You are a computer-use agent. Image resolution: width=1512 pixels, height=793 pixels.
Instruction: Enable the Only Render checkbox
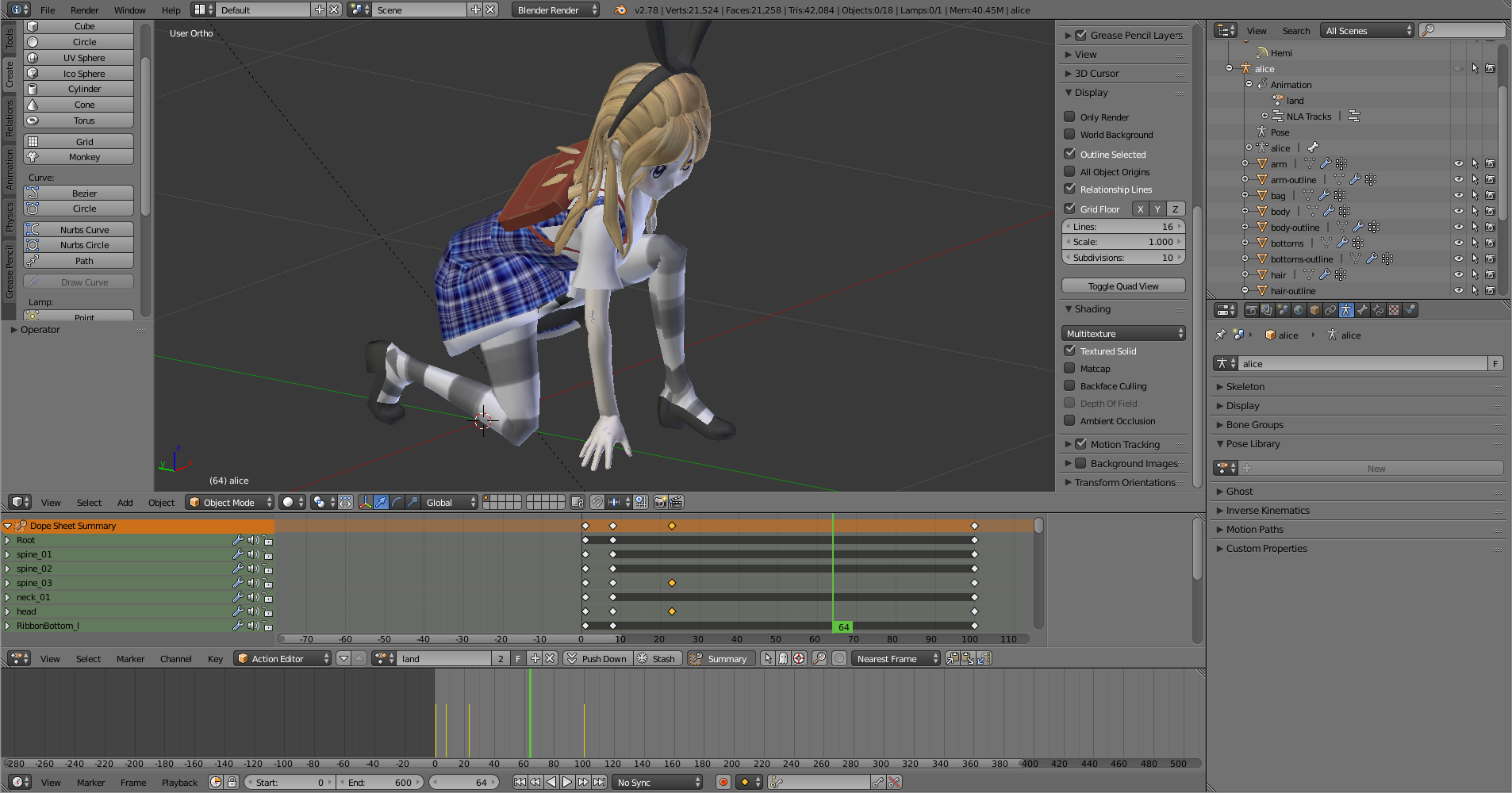(x=1069, y=117)
